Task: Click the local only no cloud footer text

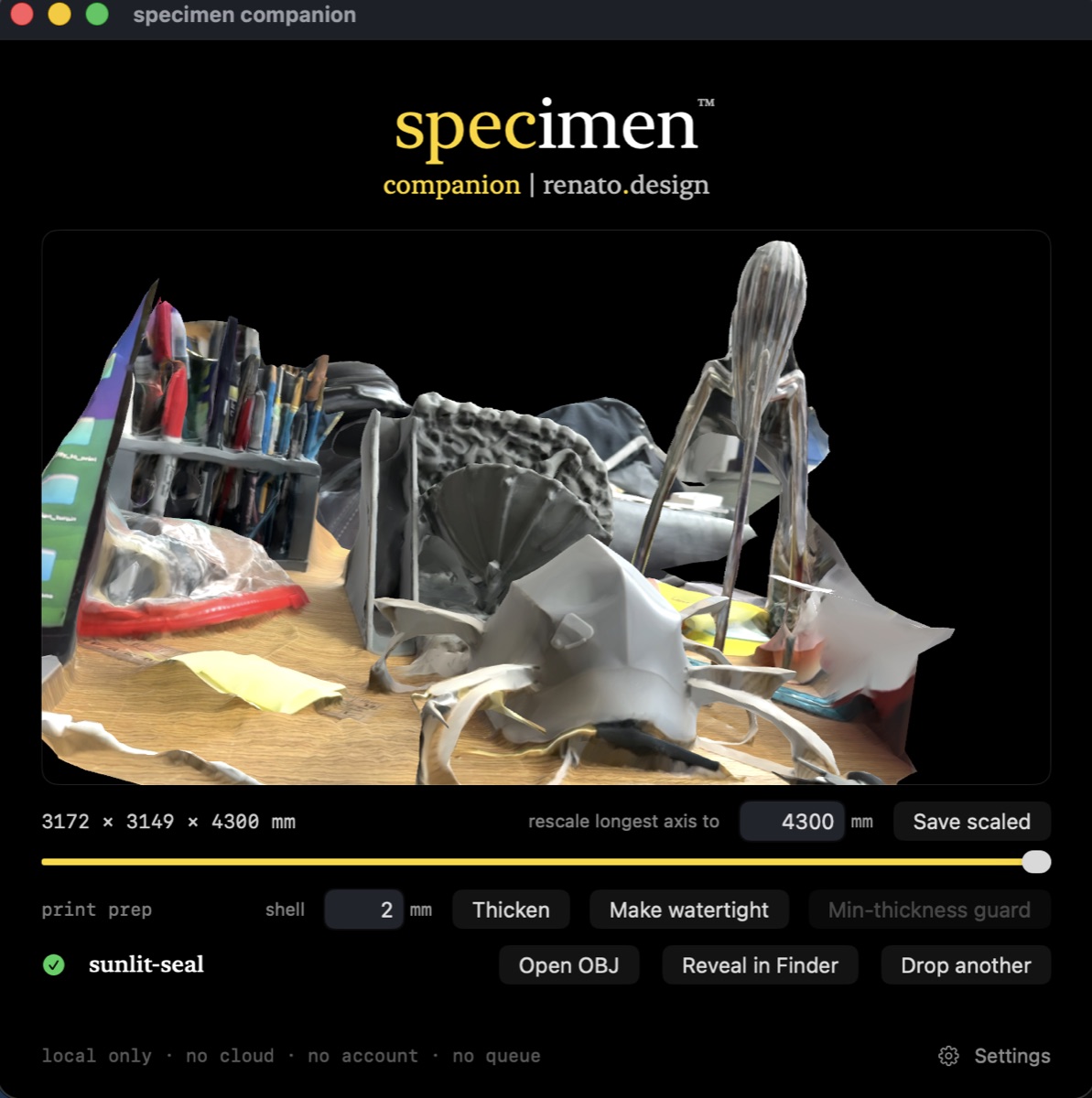Action: (291, 1056)
